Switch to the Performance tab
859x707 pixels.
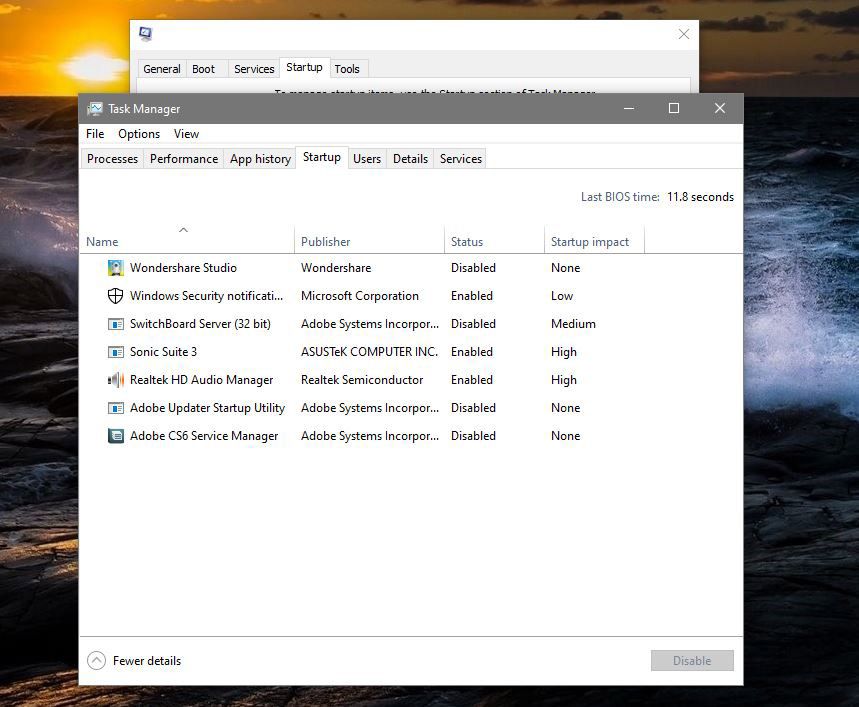point(183,158)
